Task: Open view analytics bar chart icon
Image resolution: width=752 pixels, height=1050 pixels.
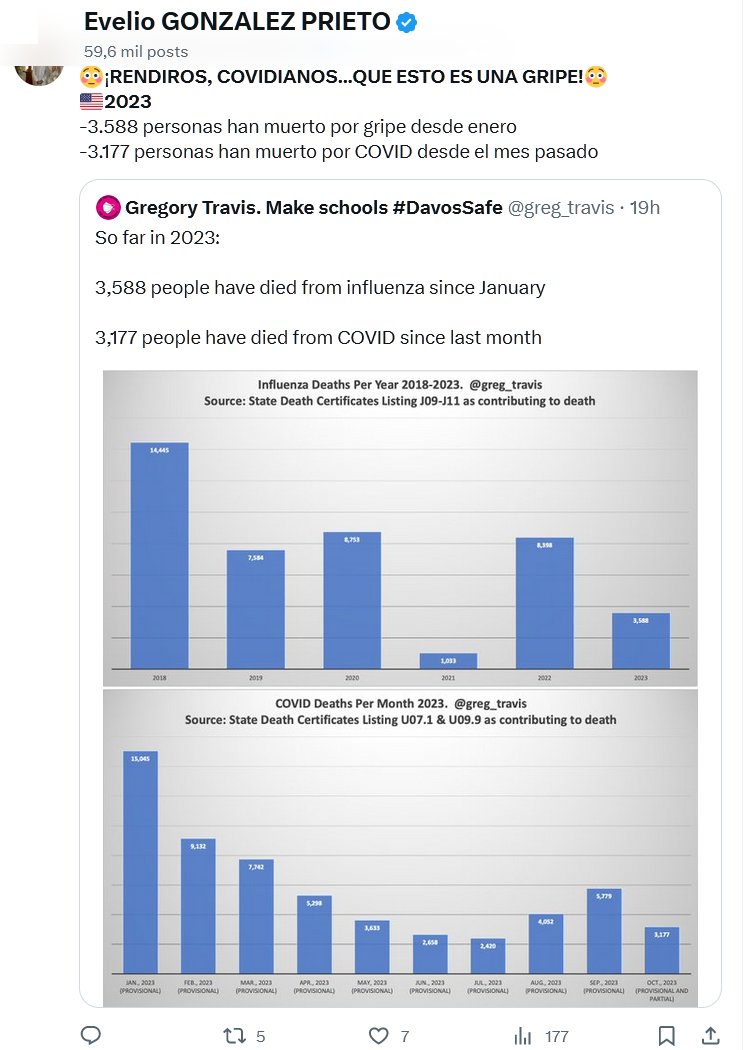Action: pyautogui.click(x=523, y=1035)
